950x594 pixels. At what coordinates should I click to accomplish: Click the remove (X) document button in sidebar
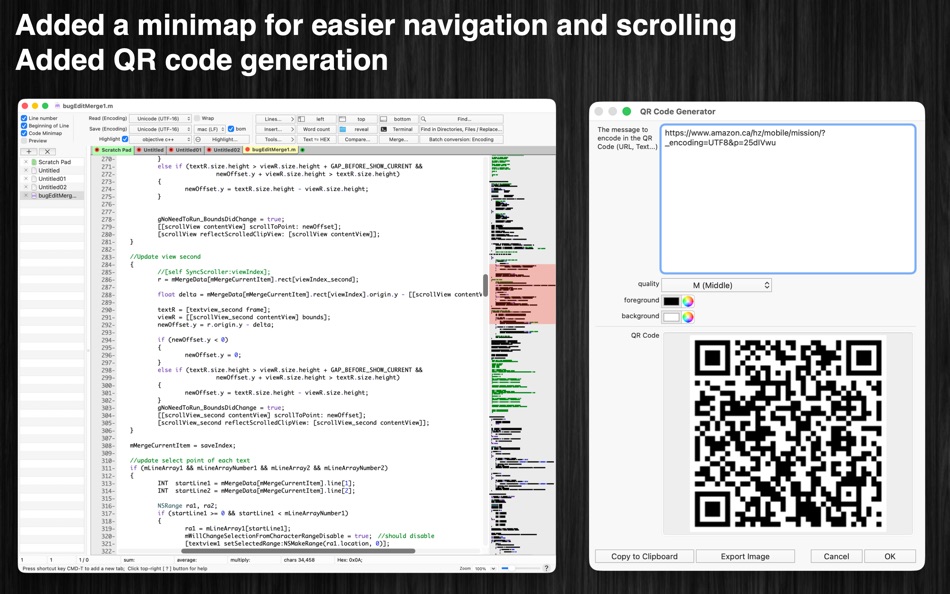(47, 152)
